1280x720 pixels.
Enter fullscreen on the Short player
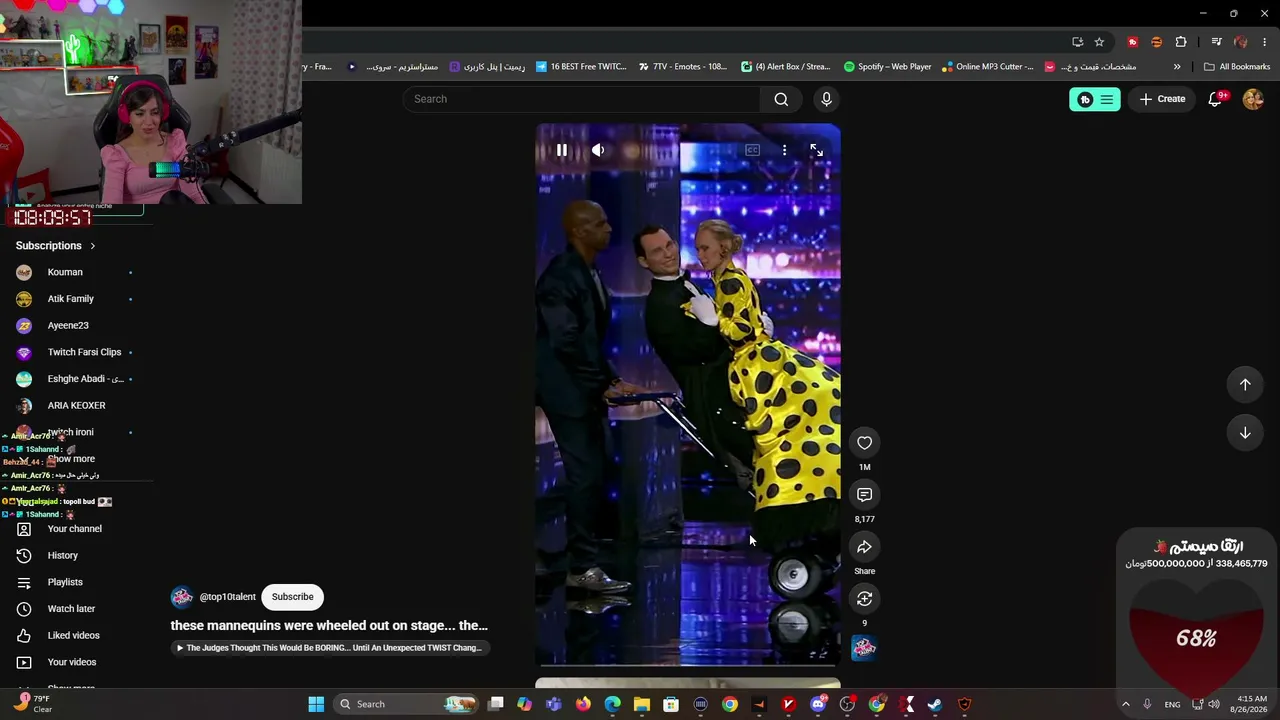817,150
